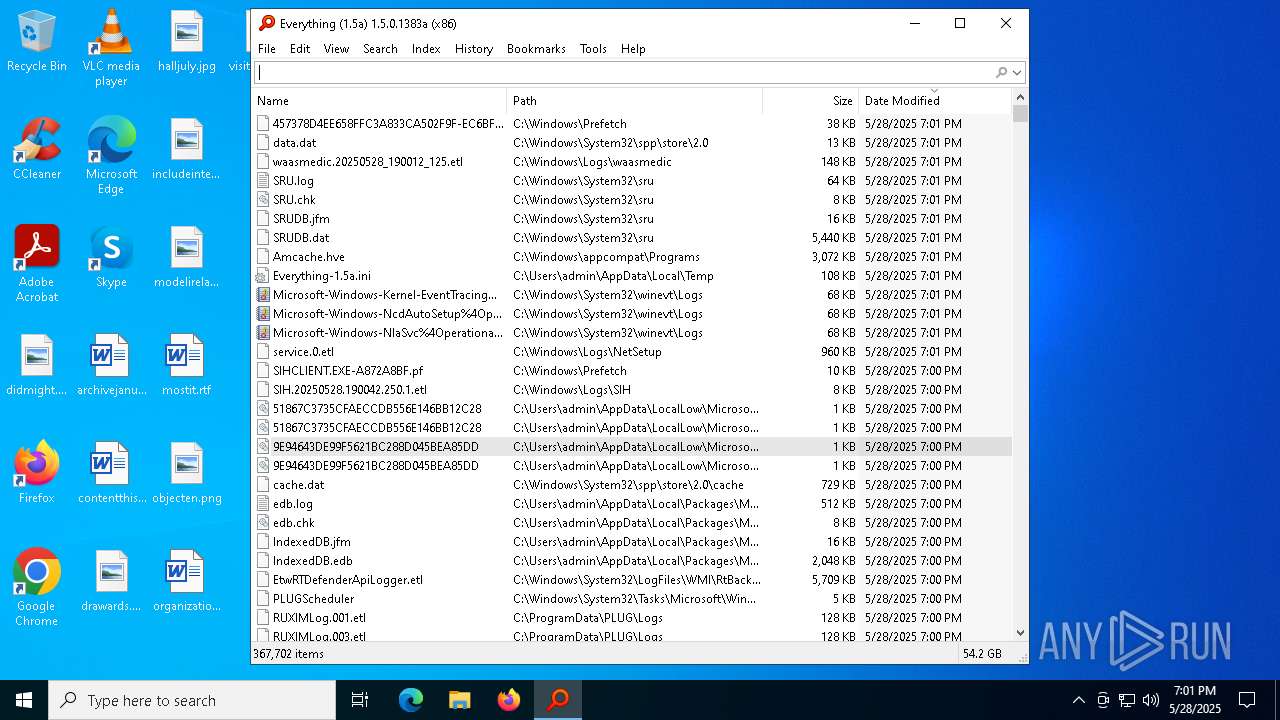The width and height of the screenshot is (1280, 720).
Task: Select file icon of cache.dat
Action: click(263, 484)
